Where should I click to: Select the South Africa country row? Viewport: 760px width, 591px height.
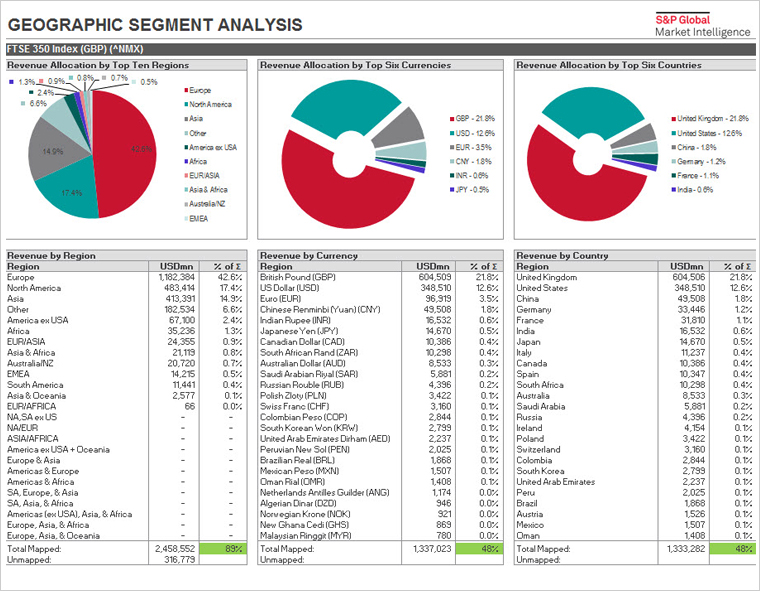pyautogui.click(x=635, y=385)
